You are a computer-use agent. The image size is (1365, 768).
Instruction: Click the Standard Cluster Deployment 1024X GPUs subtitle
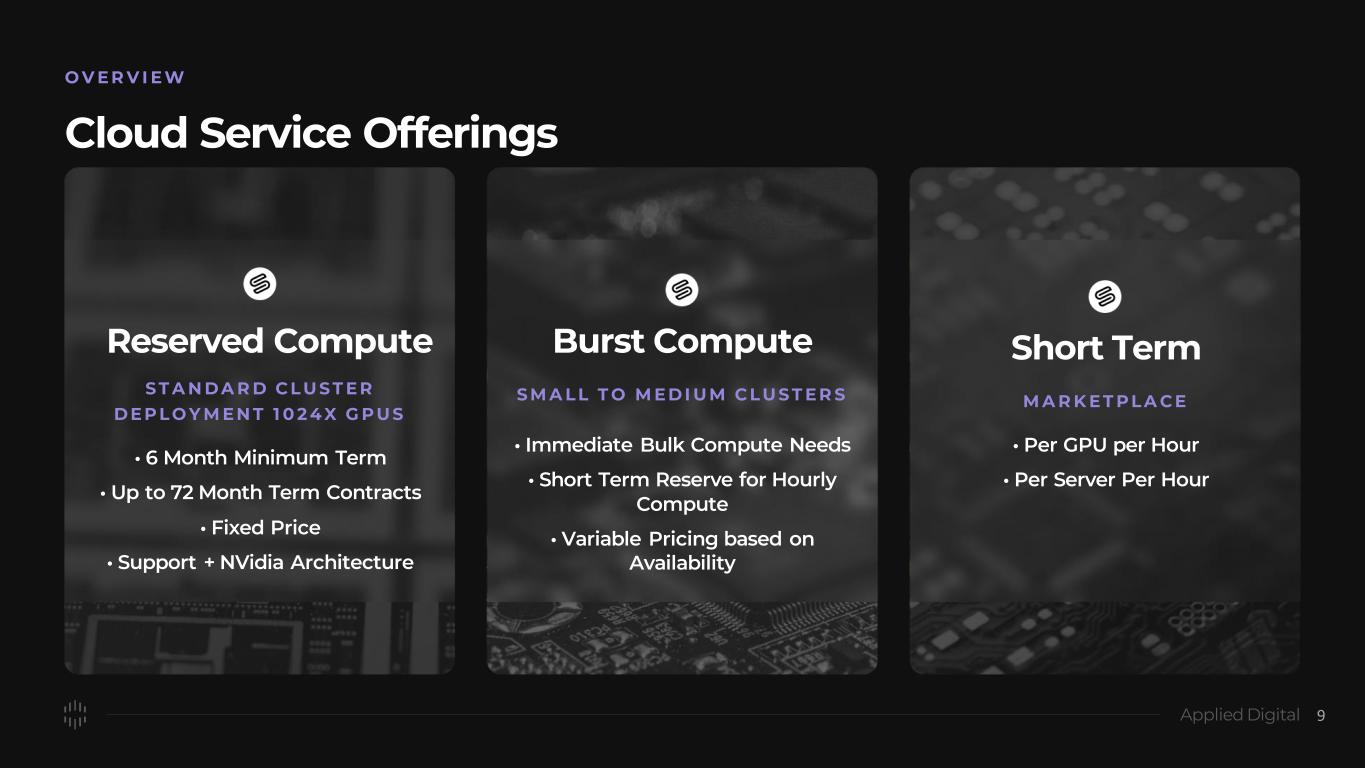[260, 401]
